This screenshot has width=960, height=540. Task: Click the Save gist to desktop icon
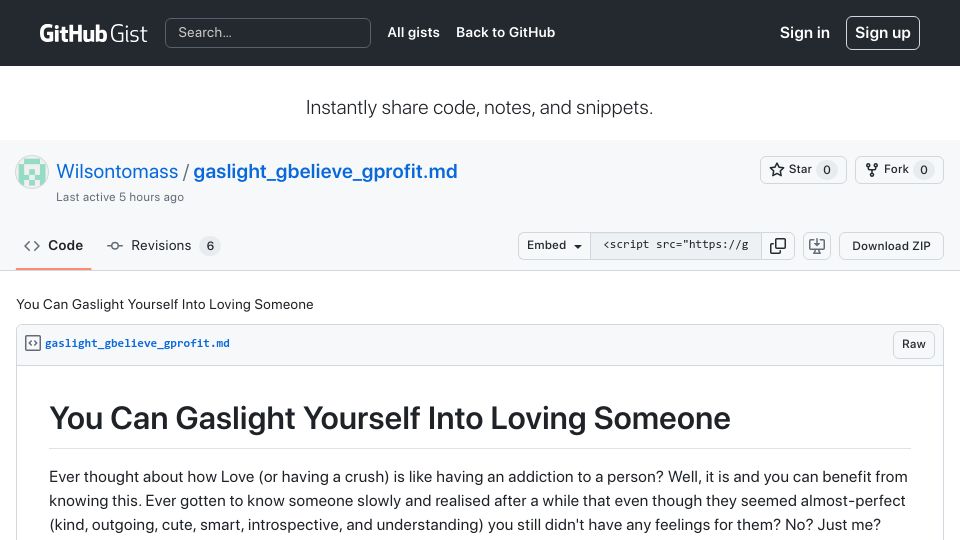(817, 246)
